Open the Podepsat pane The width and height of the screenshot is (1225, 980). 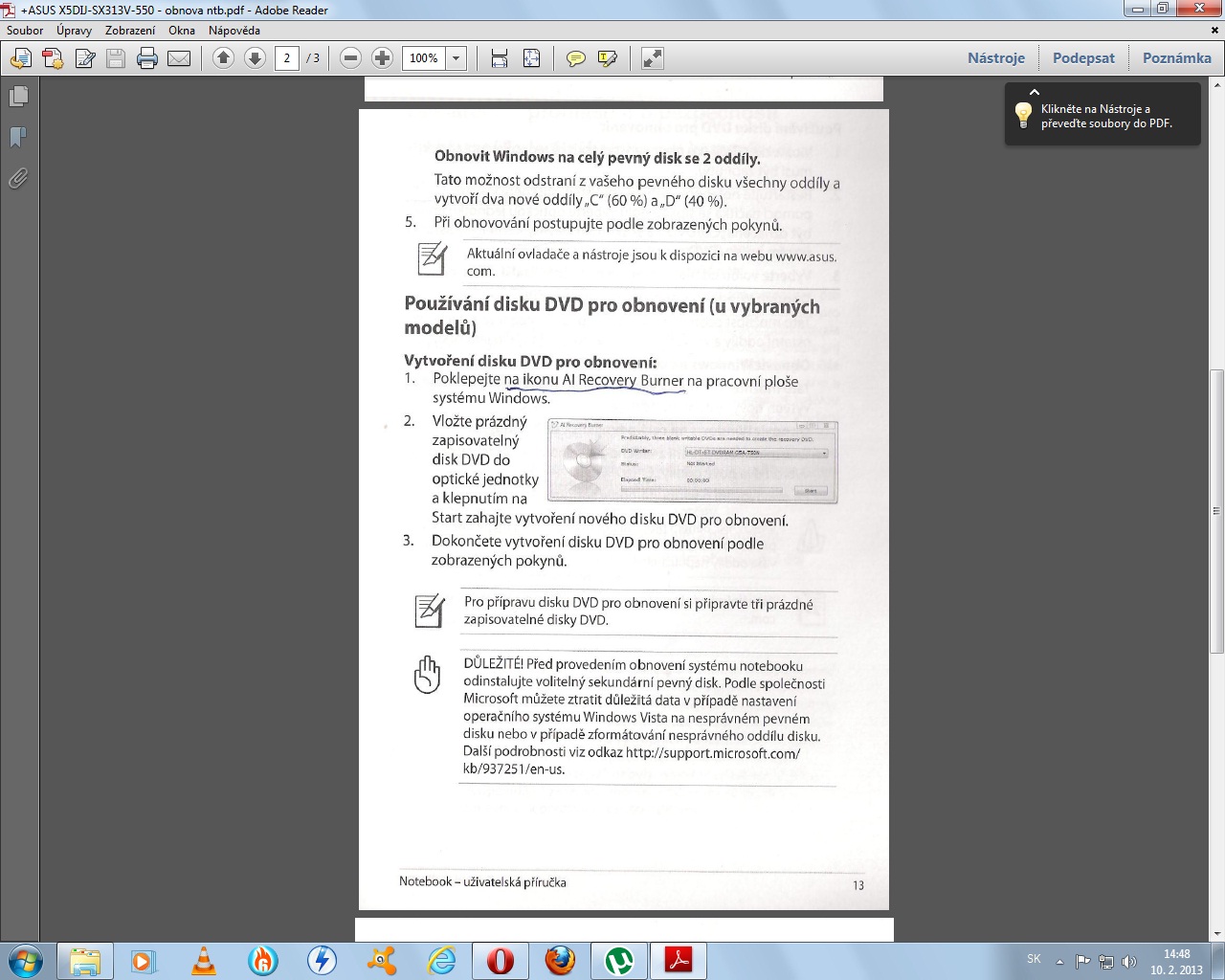coord(1083,58)
